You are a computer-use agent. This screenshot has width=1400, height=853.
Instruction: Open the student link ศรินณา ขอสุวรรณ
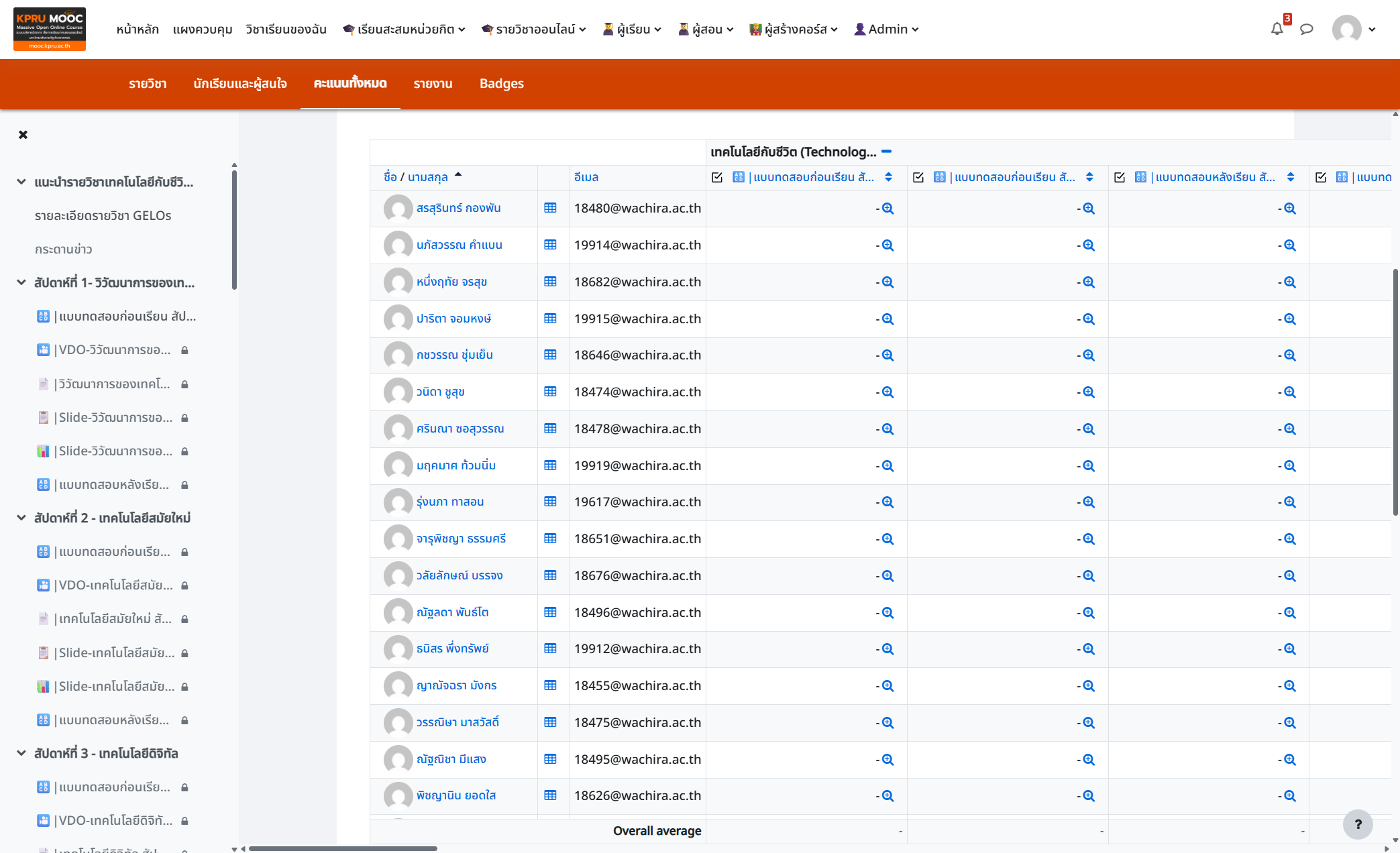tap(460, 429)
